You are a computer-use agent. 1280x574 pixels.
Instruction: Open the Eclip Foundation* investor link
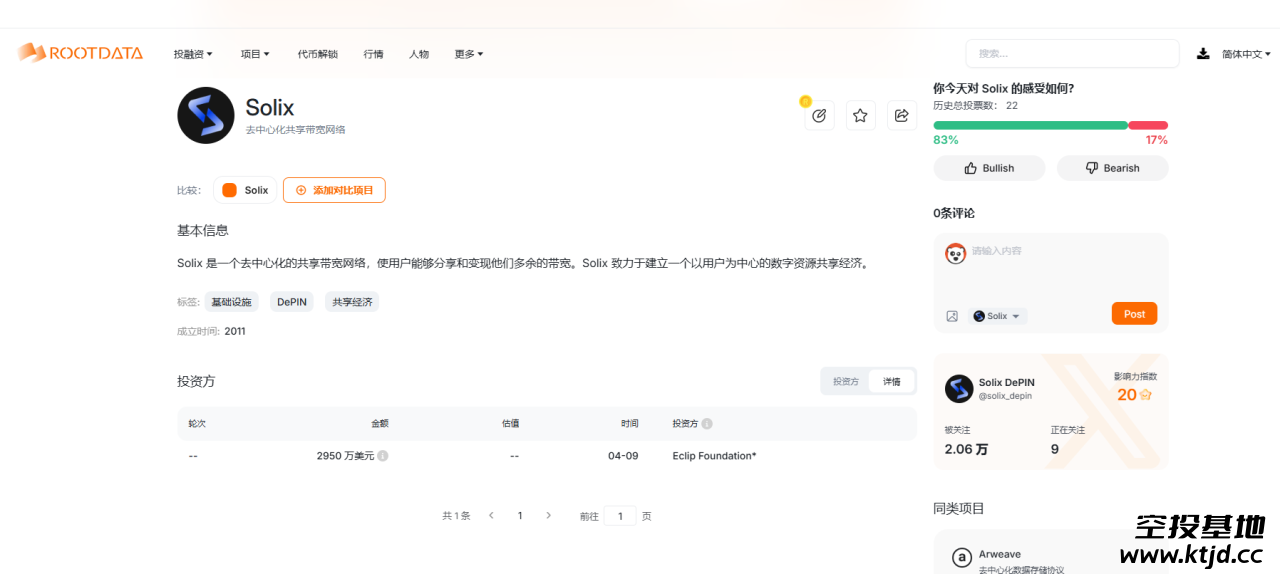[714, 456]
